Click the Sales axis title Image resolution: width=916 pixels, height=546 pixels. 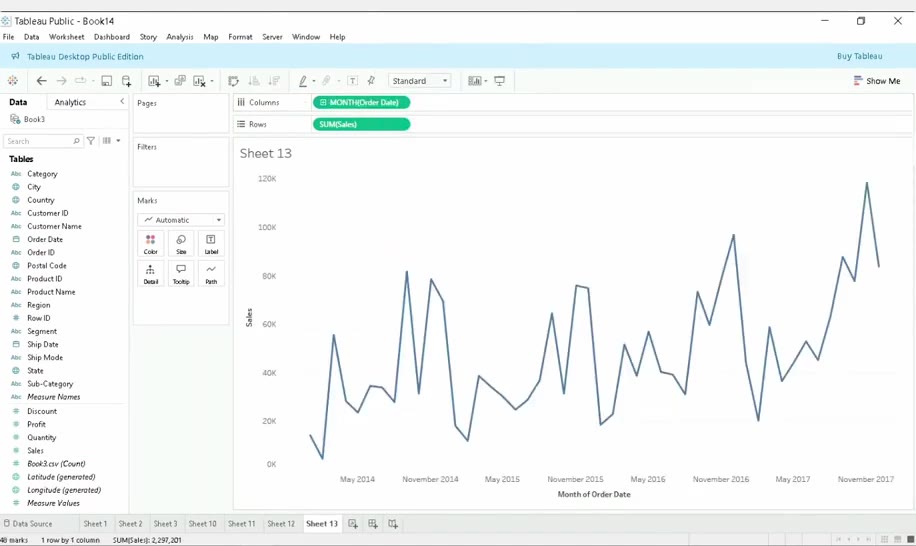click(x=249, y=317)
